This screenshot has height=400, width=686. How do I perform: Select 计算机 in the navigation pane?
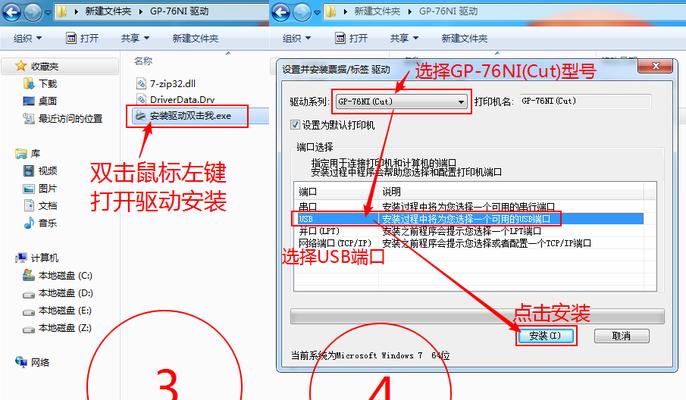[x=37, y=258]
